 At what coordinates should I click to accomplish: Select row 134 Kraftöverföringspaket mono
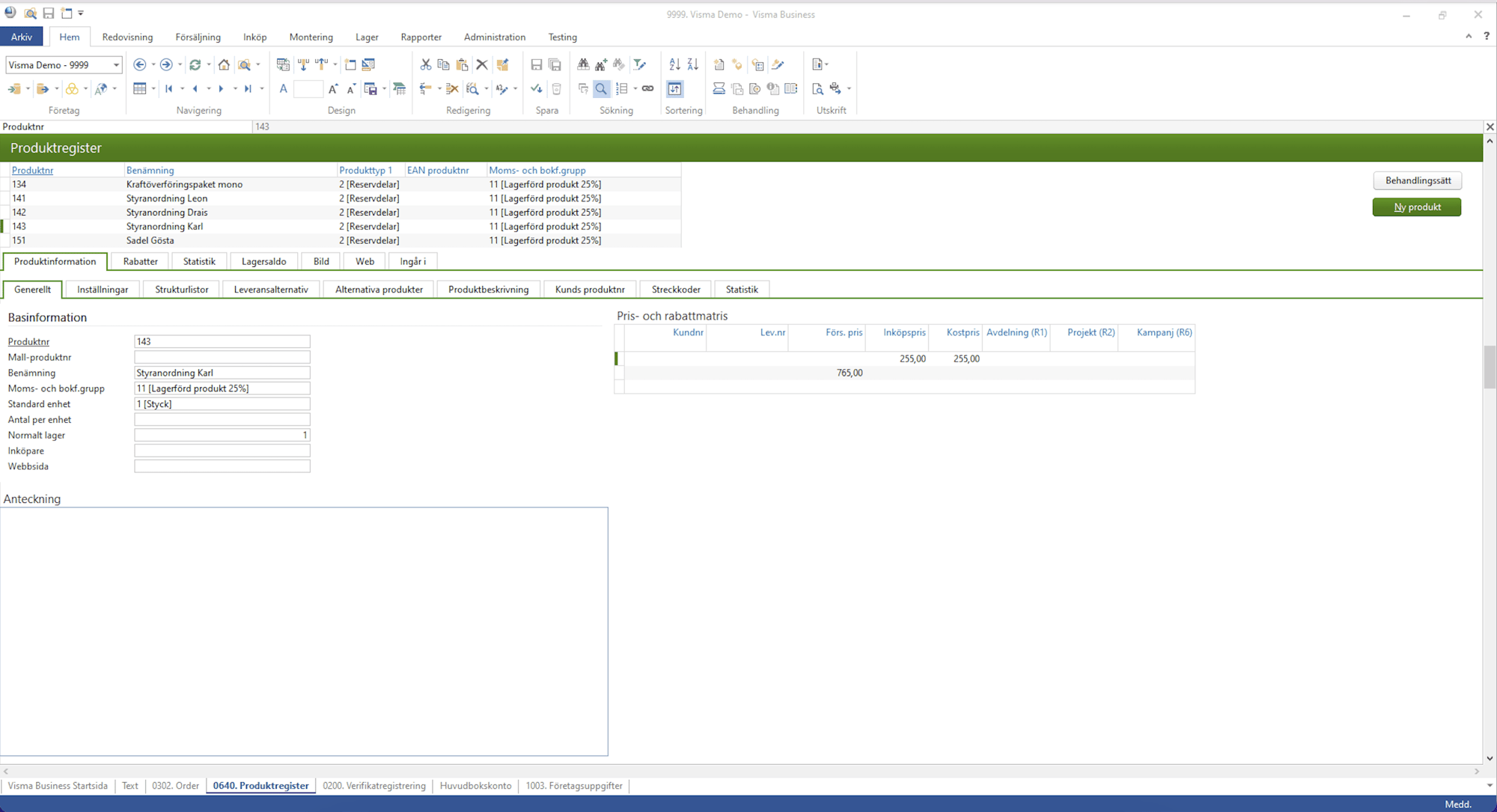(344, 184)
